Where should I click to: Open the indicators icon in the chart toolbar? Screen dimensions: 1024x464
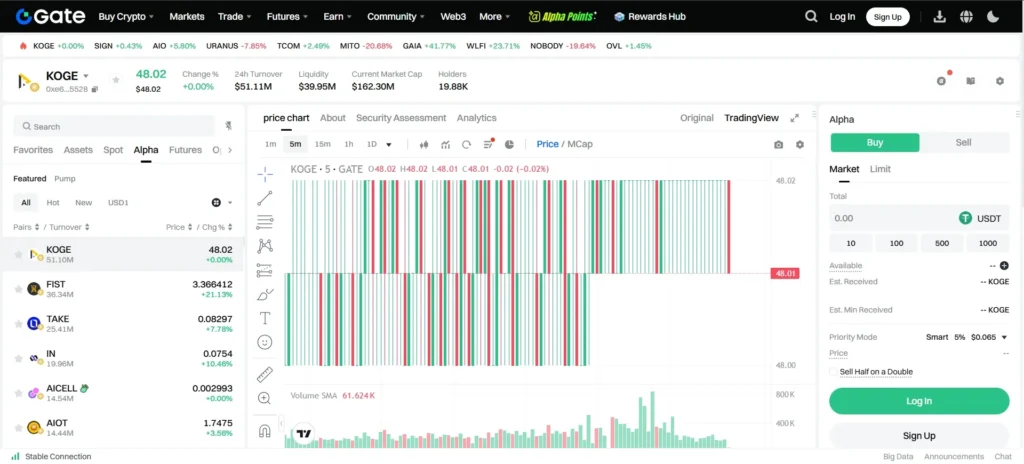(x=445, y=144)
